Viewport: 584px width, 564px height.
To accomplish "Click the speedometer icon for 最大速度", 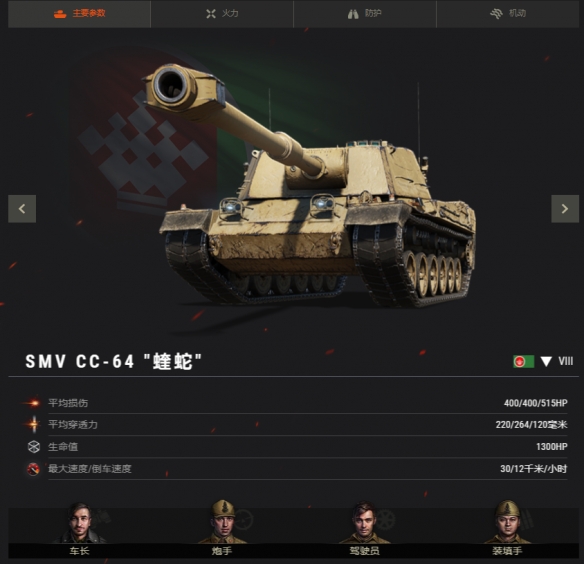I will point(34,469).
